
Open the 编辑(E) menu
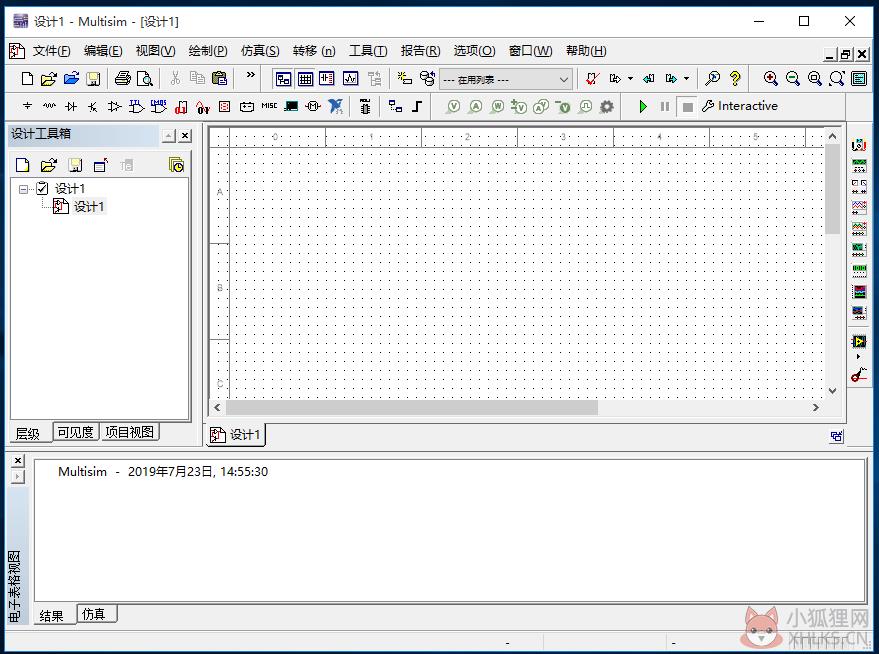[103, 51]
